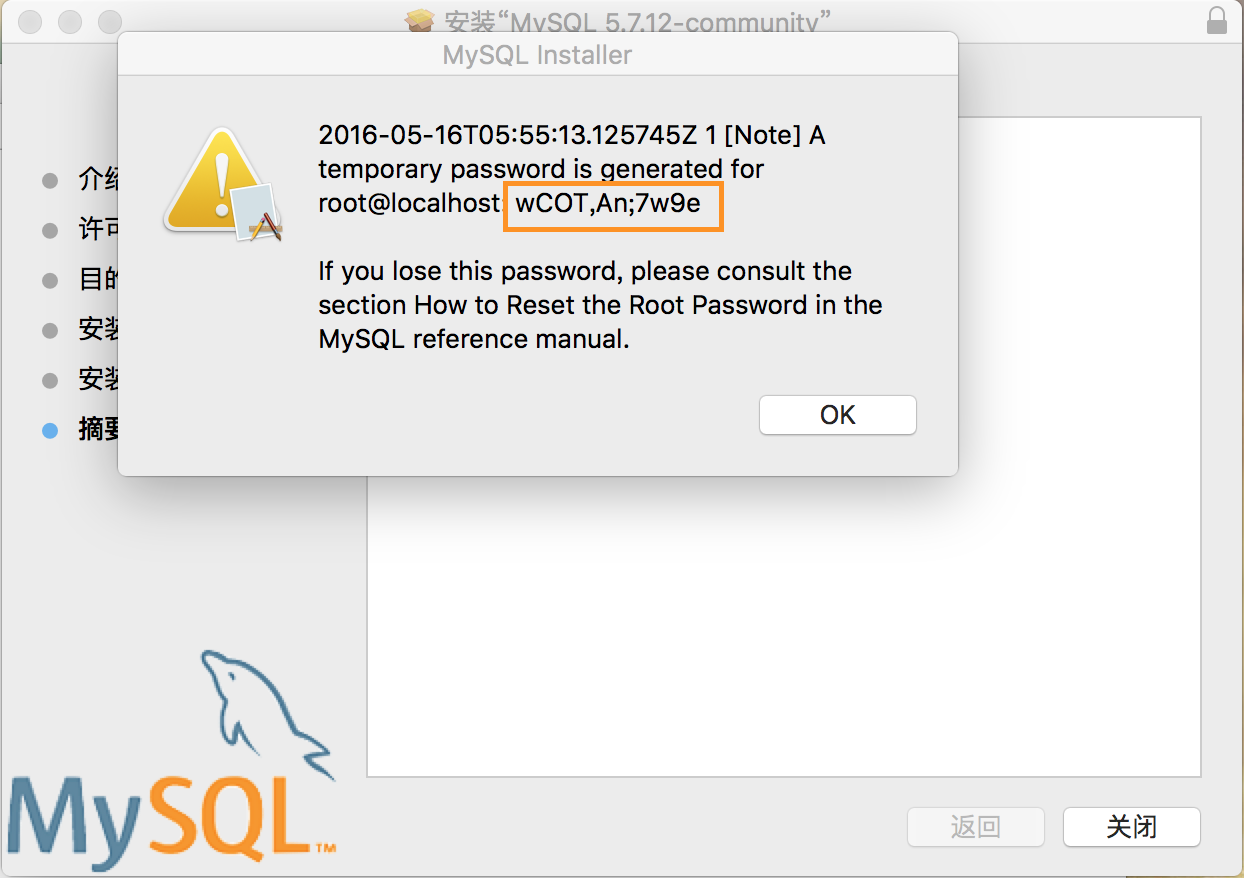Click the package box icon beside the window title
This screenshot has height=878, width=1244.
[x=421, y=20]
